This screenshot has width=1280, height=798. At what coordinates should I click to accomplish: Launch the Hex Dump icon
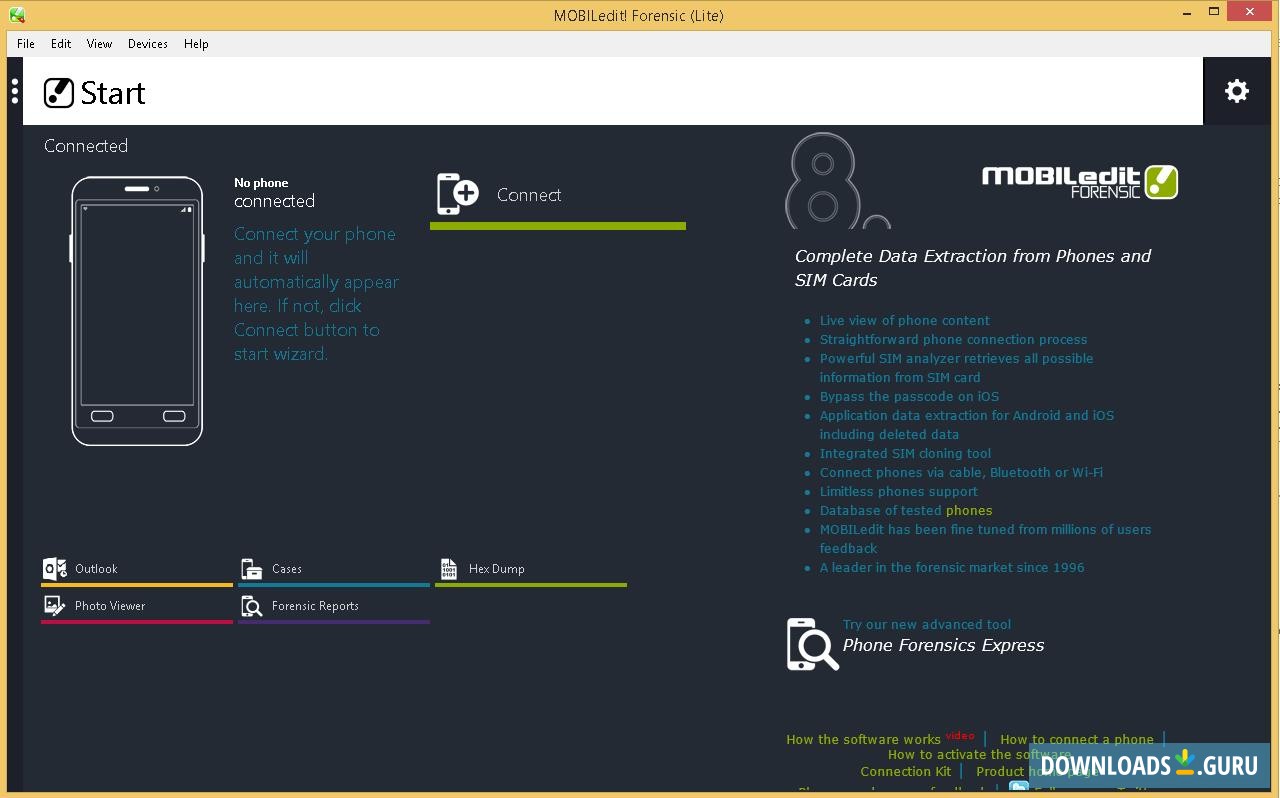[x=449, y=569]
